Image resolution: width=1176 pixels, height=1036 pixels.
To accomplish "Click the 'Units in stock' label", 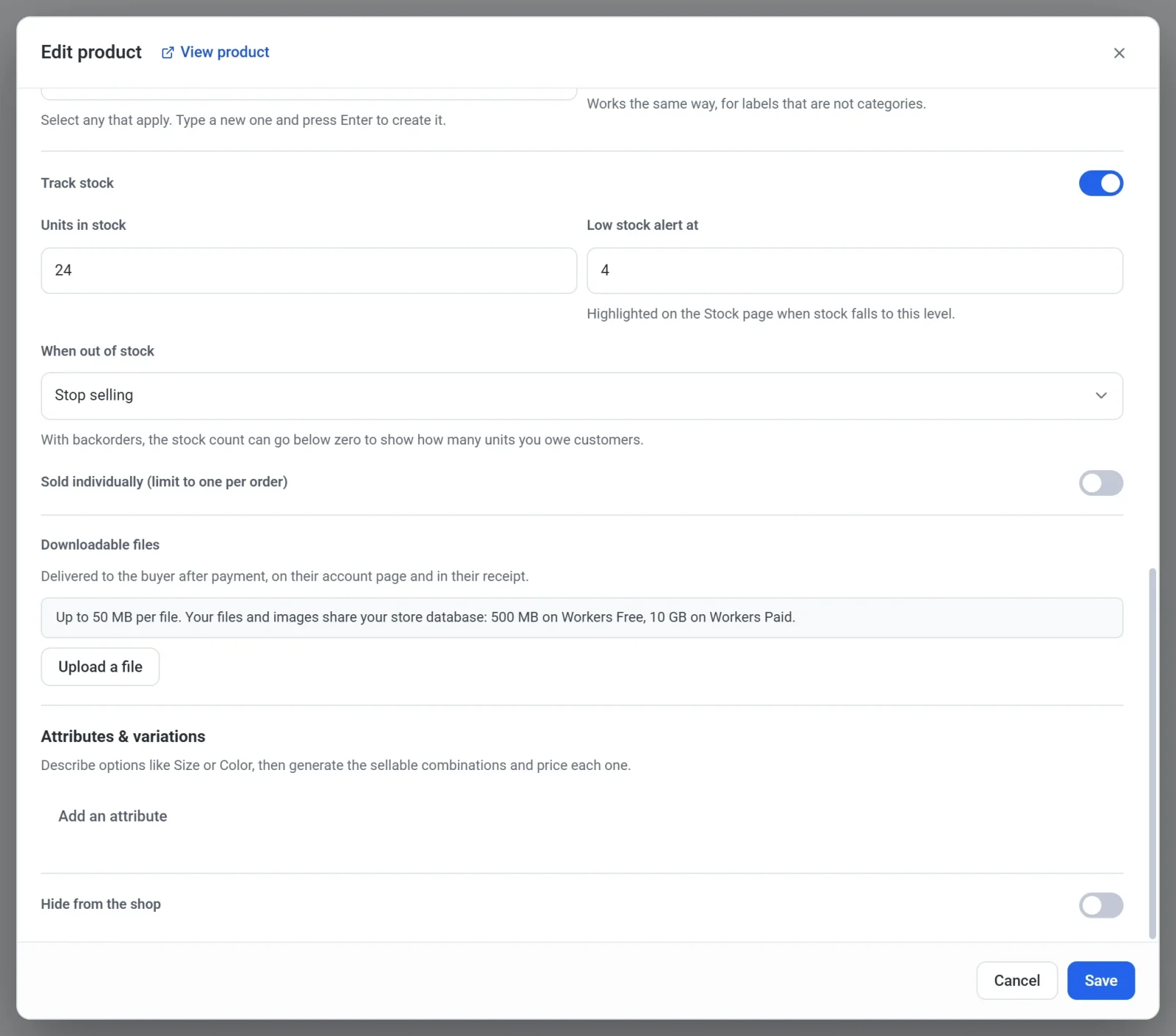I will [x=83, y=225].
